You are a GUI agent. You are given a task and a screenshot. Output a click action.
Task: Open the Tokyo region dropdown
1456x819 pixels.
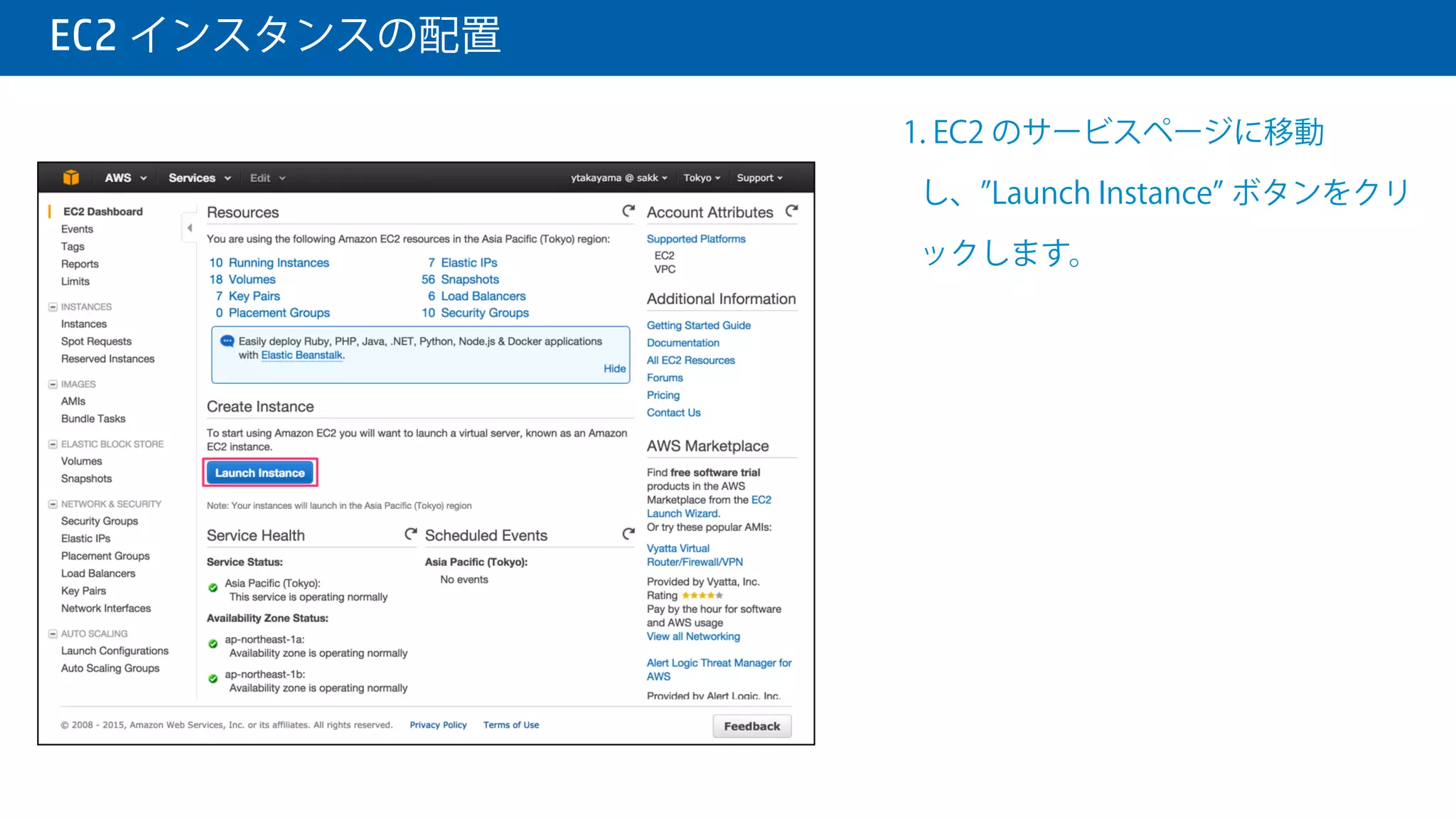pyautogui.click(x=701, y=178)
